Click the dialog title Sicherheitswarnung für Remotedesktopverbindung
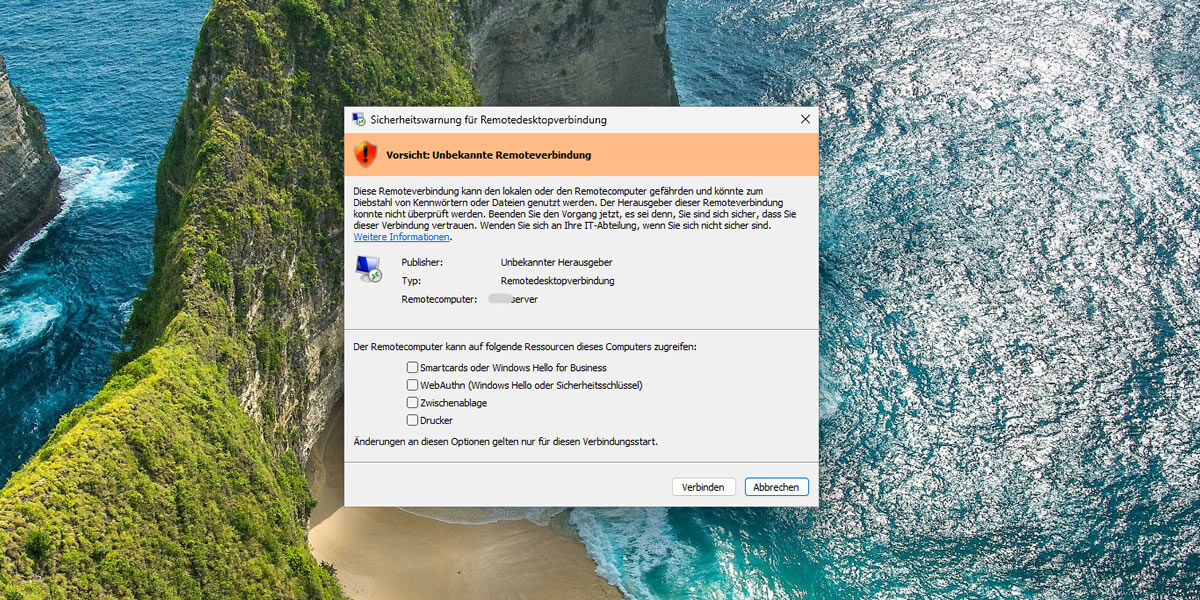The height and width of the screenshot is (600, 1200). (488, 120)
